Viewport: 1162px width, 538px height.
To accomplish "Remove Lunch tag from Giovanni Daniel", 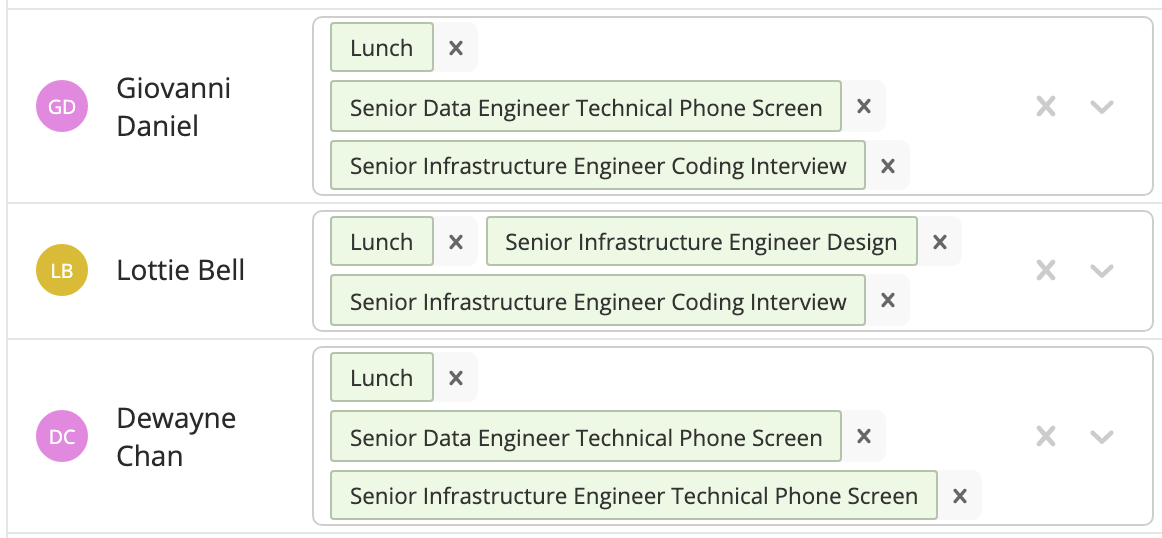I will click(x=456, y=48).
